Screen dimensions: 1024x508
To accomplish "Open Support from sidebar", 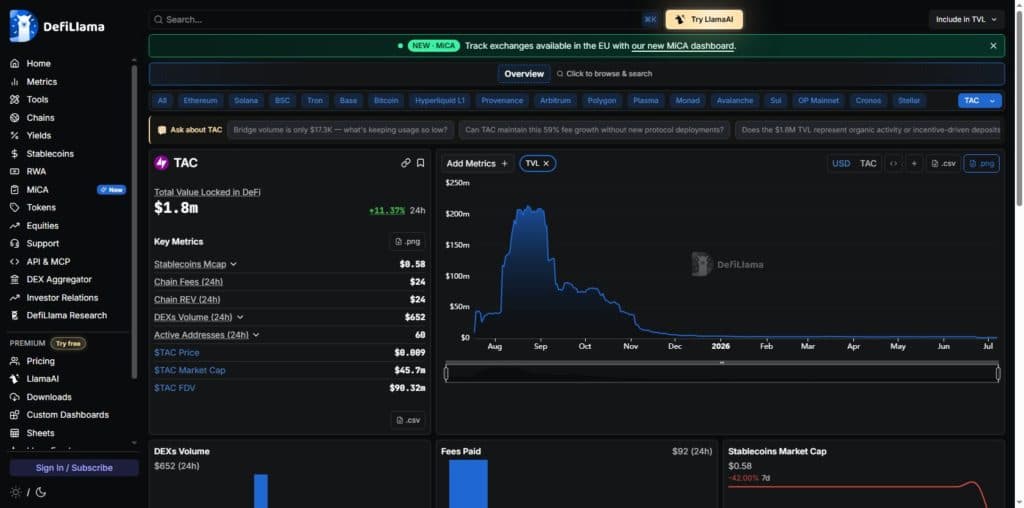I will point(42,243).
